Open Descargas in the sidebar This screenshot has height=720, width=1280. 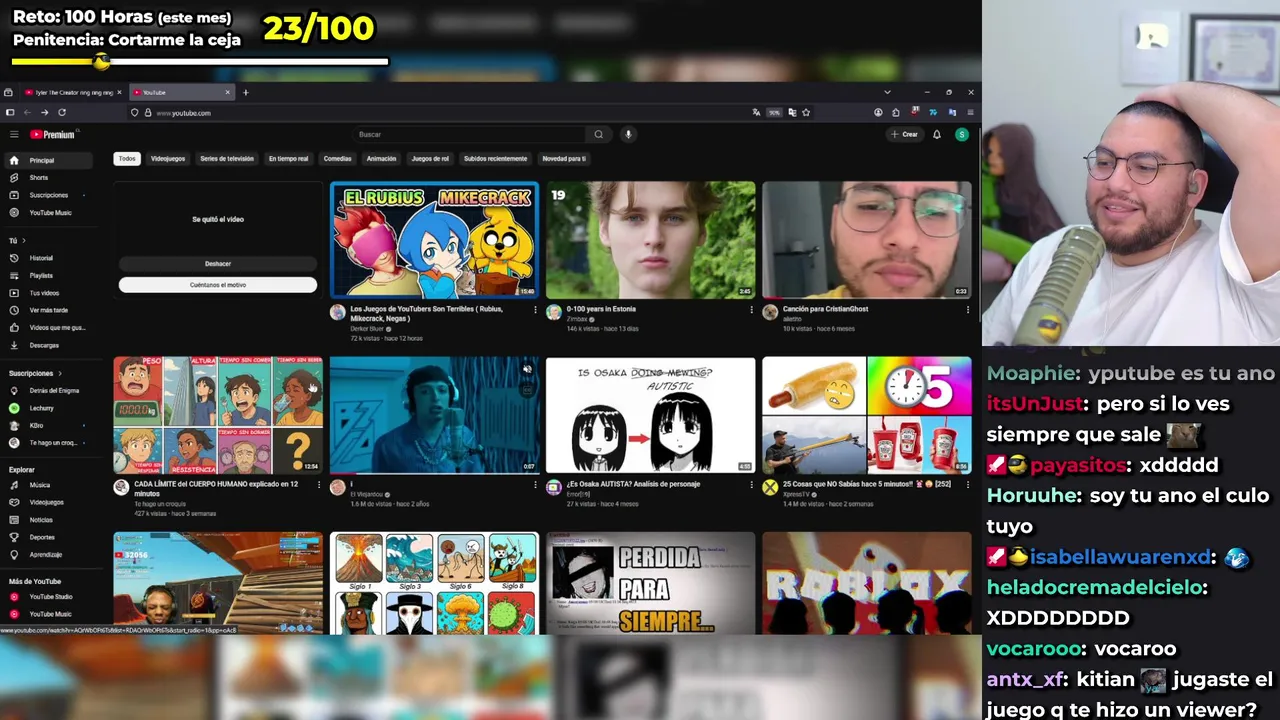[50, 345]
